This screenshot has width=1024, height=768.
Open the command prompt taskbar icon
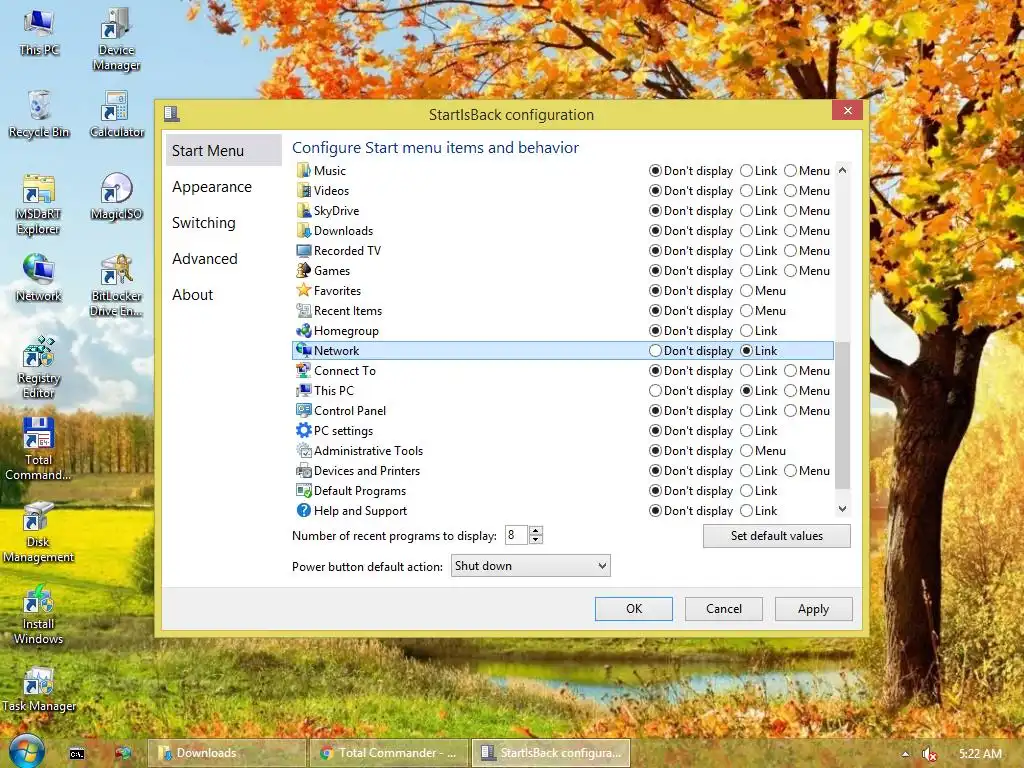pos(77,754)
